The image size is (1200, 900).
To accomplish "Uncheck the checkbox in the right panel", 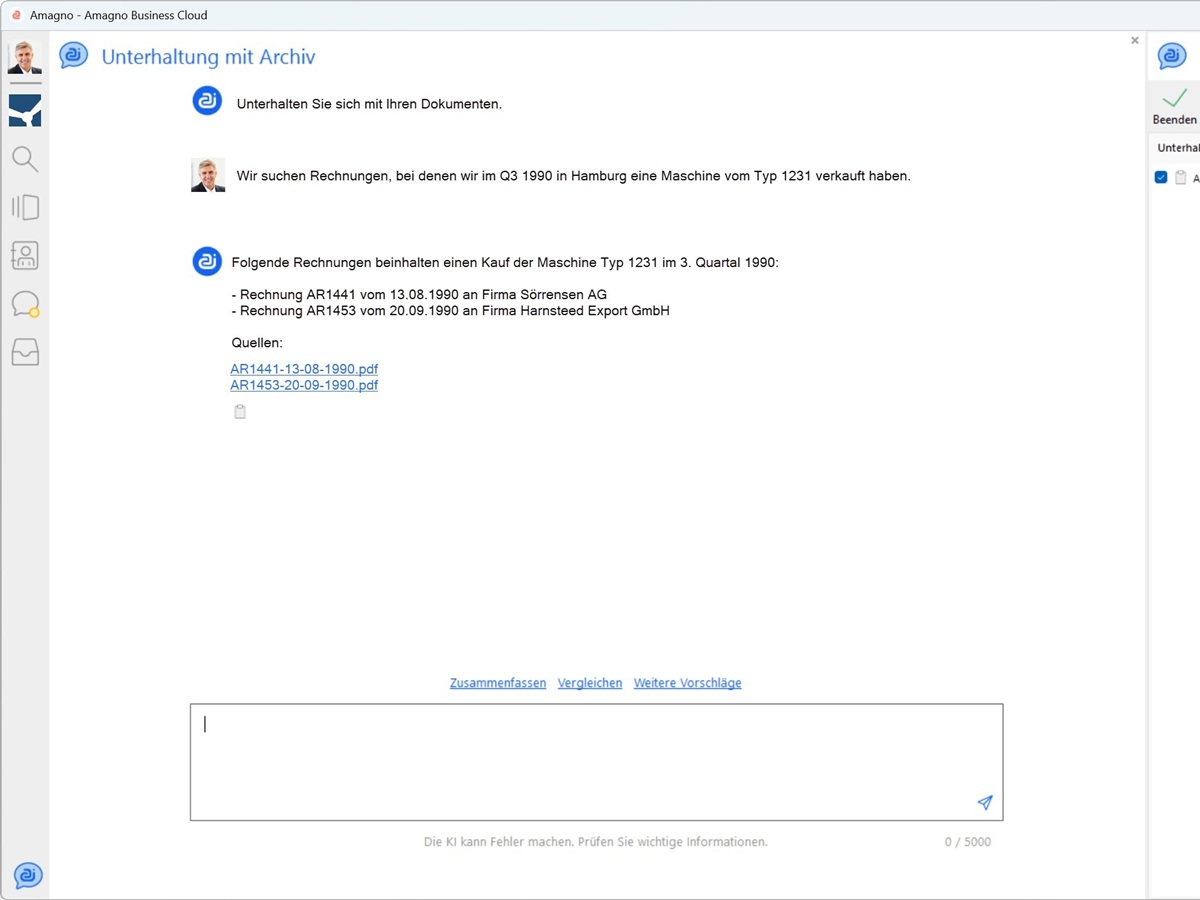I will point(1161,177).
